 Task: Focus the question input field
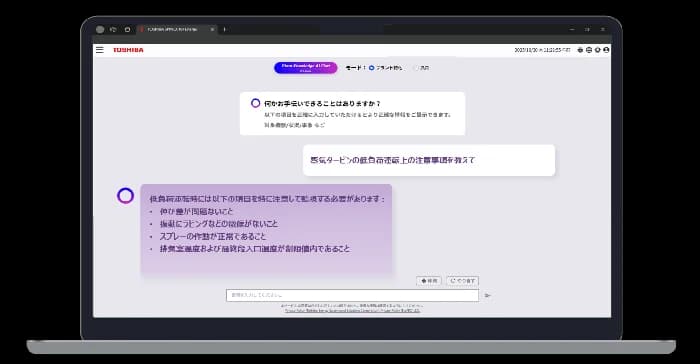tap(352, 295)
